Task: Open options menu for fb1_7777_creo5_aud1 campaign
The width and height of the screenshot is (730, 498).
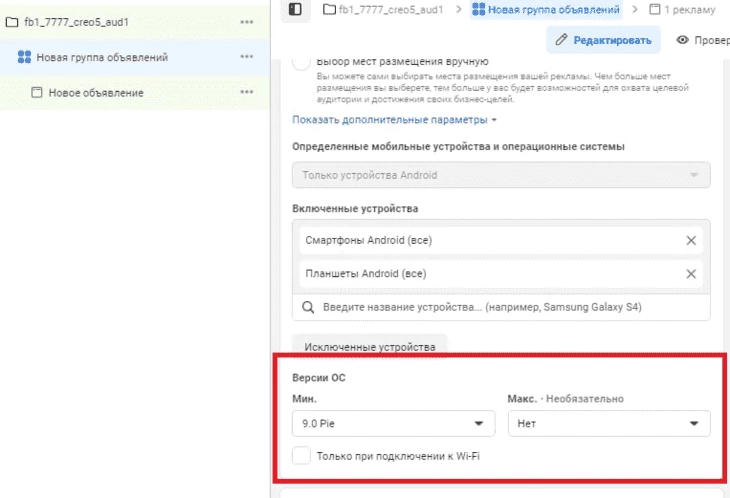Action: click(x=247, y=22)
